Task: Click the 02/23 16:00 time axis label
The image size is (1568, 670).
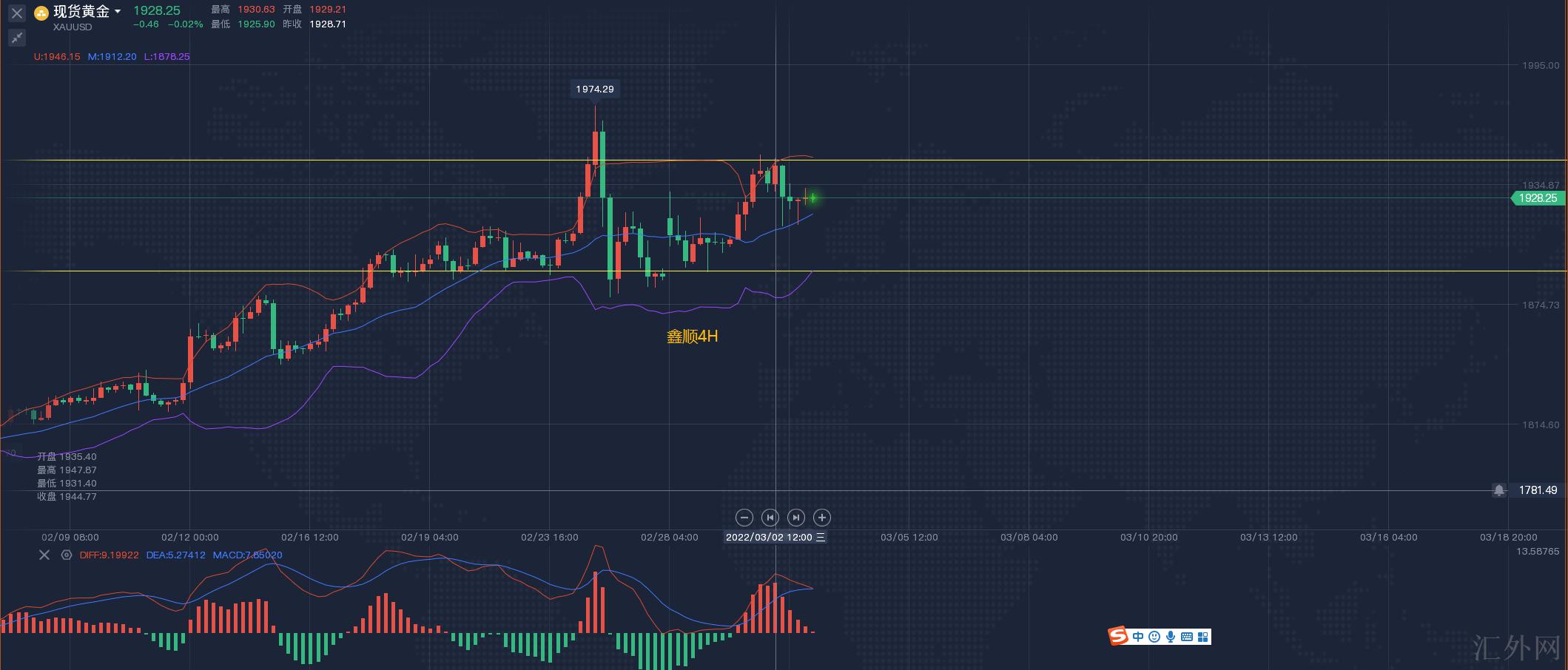Action: (x=550, y=538)
